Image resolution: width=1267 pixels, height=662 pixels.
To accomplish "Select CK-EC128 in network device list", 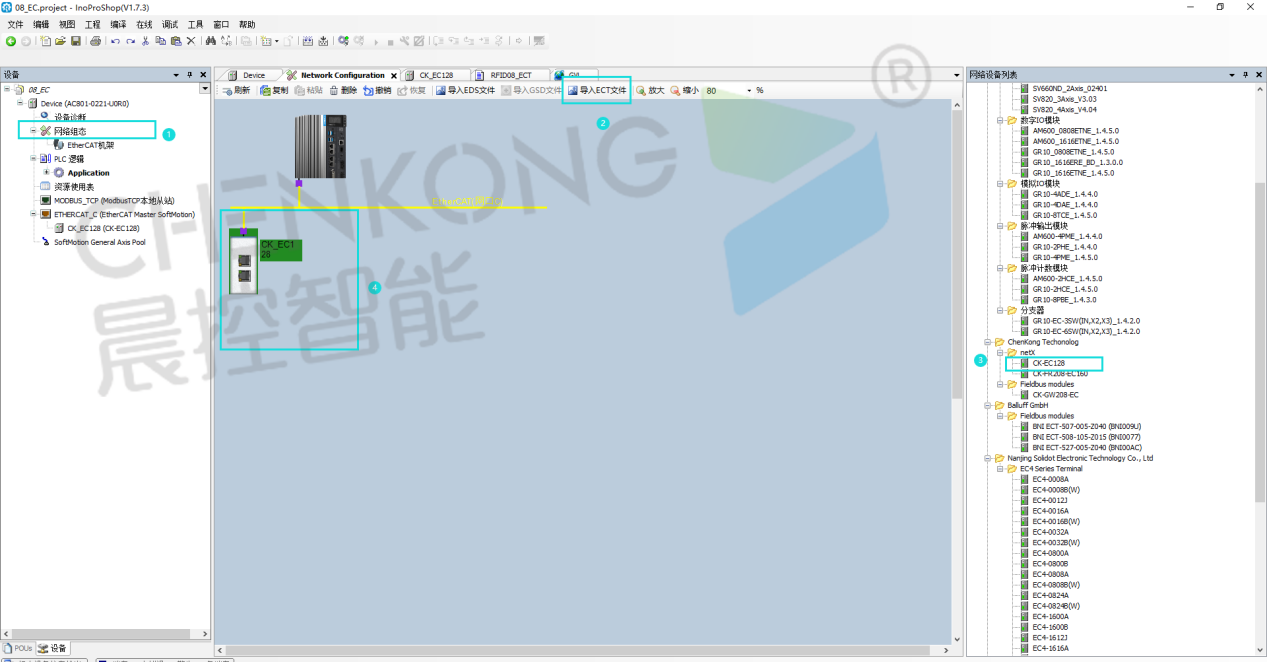I will (x=1048, y=363).
